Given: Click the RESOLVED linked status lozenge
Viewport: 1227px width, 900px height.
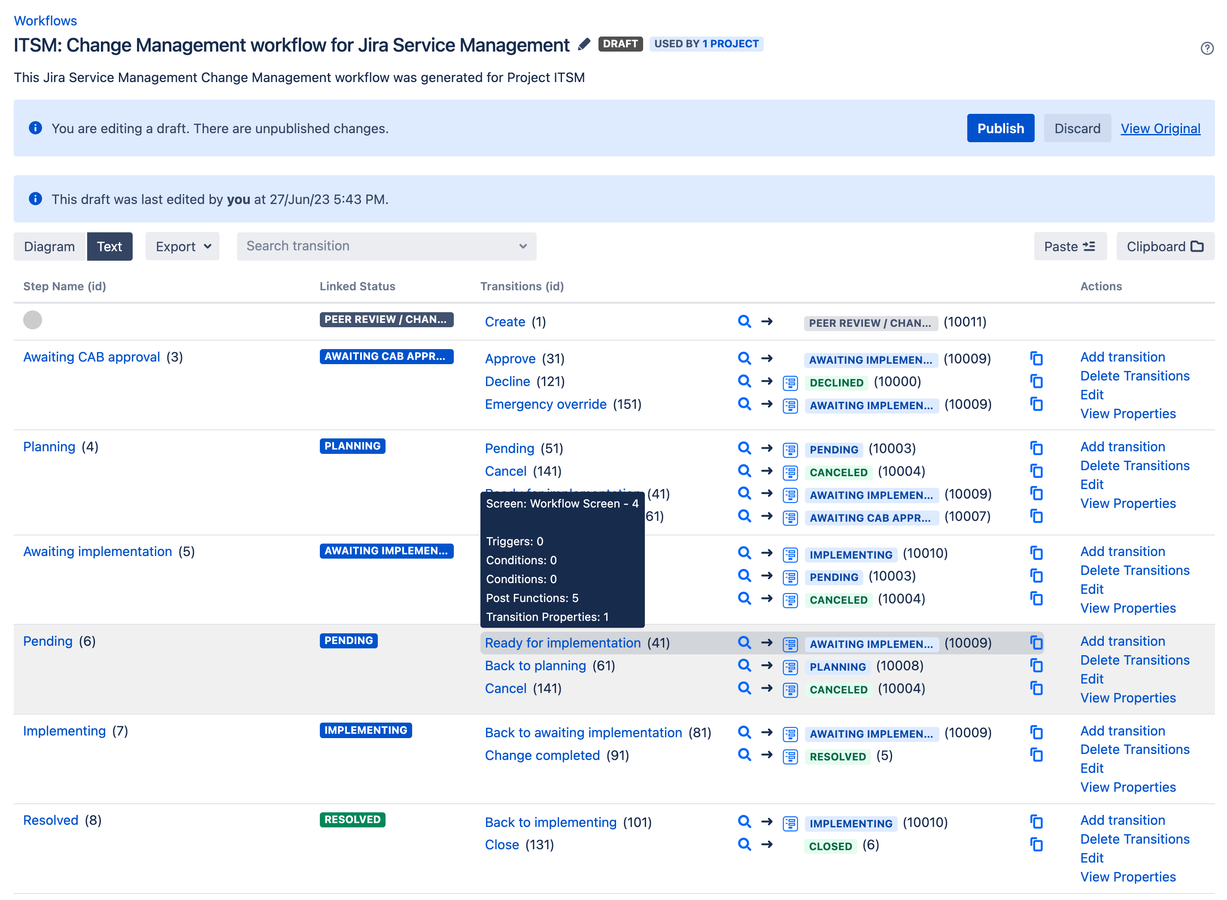Looking at the screenshot, I should tap(353, 820).
